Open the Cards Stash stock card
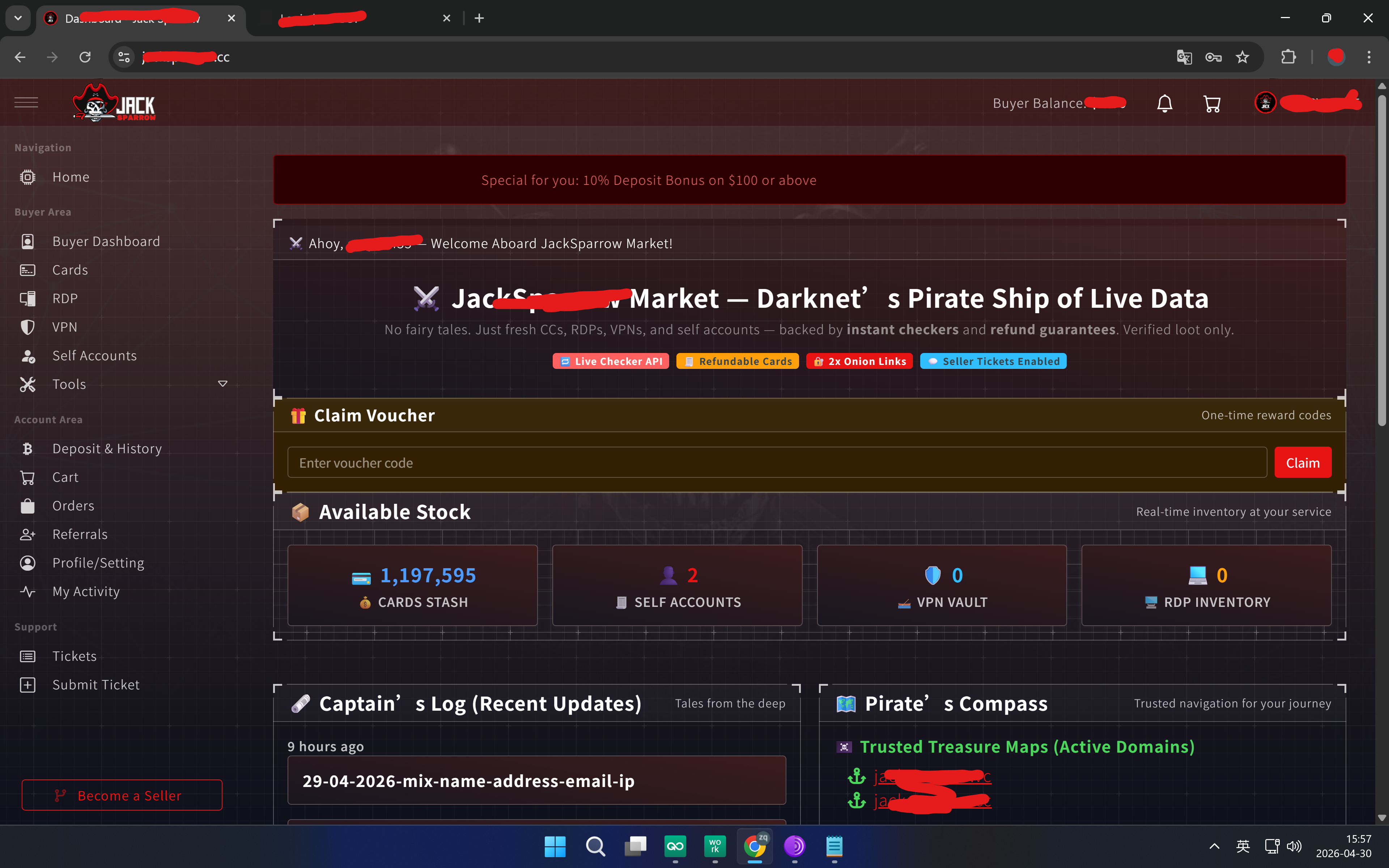 click(413, 586)
